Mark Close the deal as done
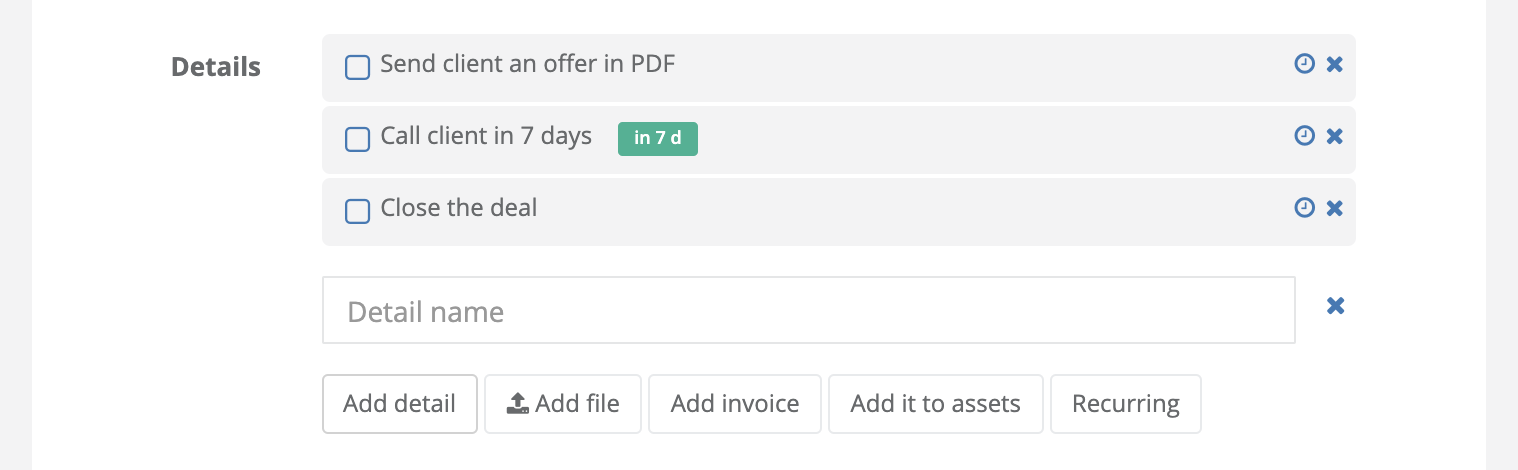1518x470 pixels. pyautogui.click(x=357, y=211)
